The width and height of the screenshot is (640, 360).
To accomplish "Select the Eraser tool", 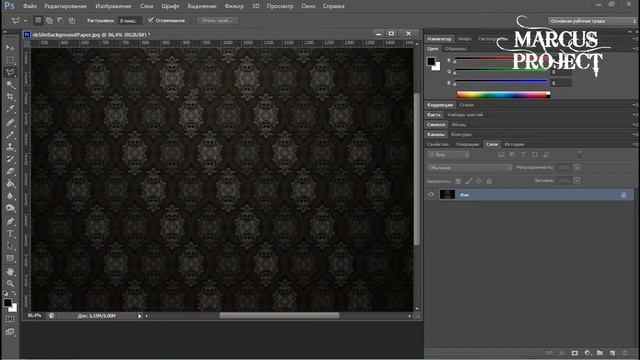I will [10, 171].
